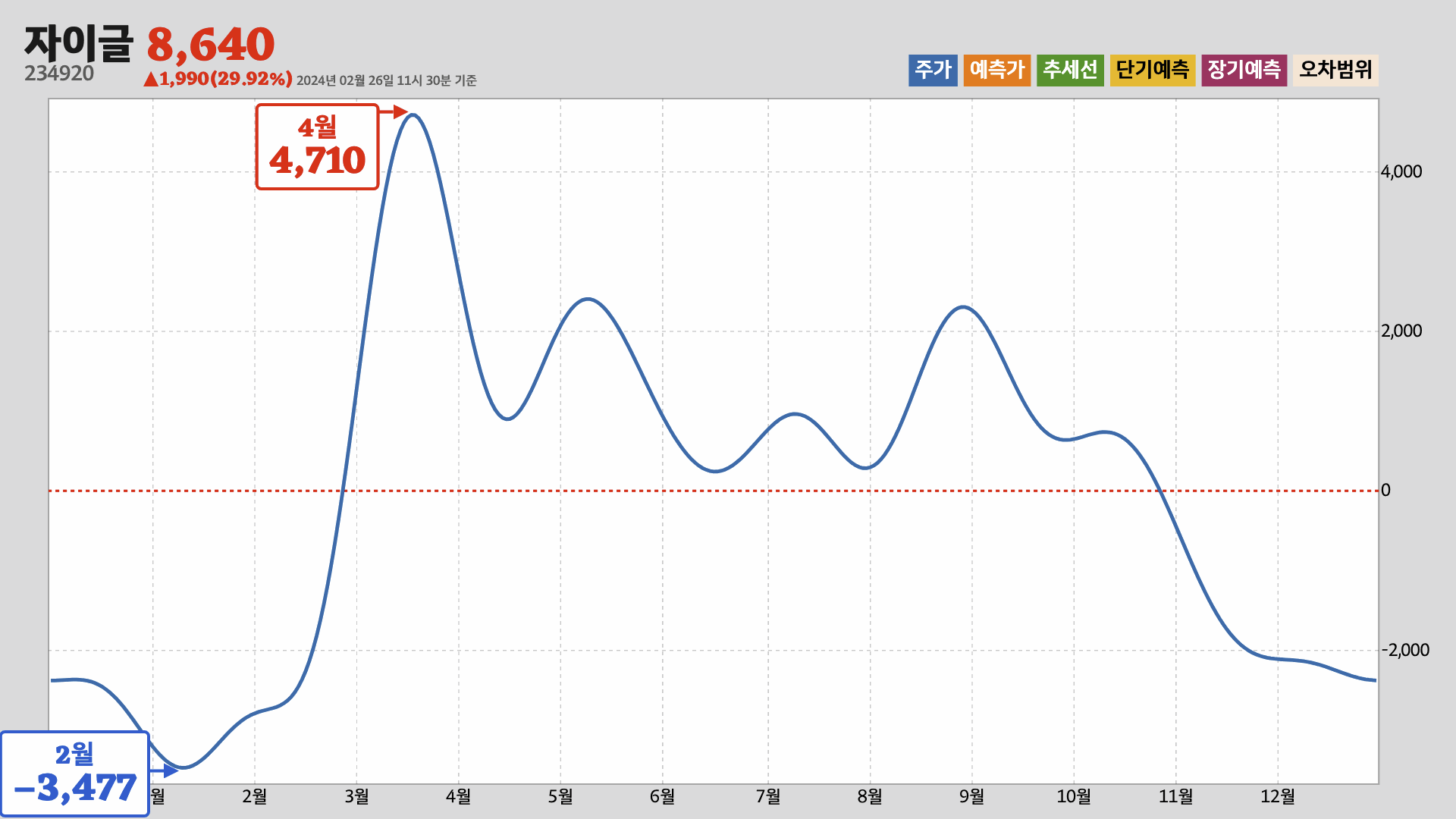Click the 9월 x-axis label
1456x819 pixels.
pyautogui.click(x=971, y=796)
